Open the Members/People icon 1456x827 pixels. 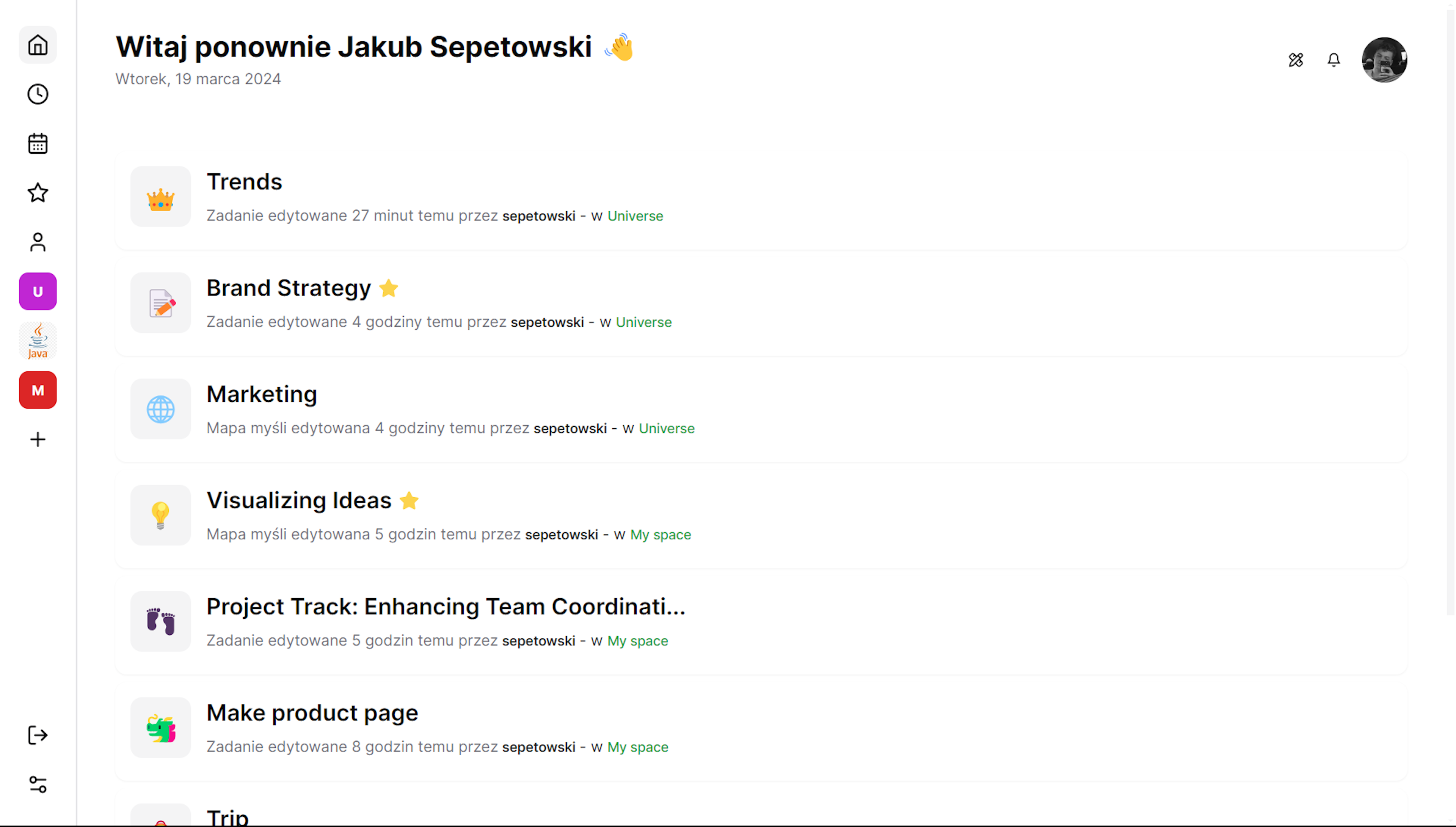[38, 241]
